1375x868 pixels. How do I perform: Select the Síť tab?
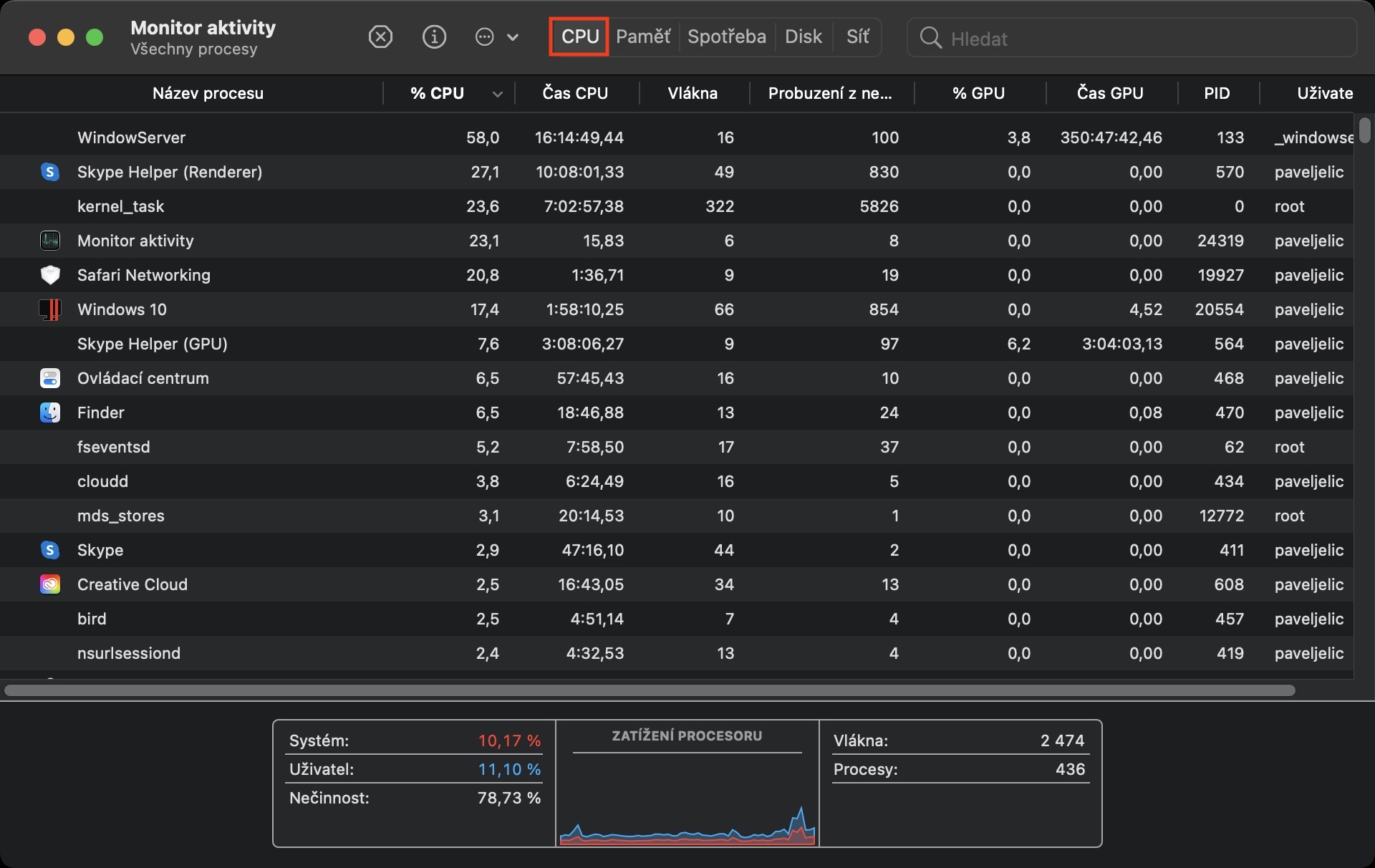pos(857,37)
